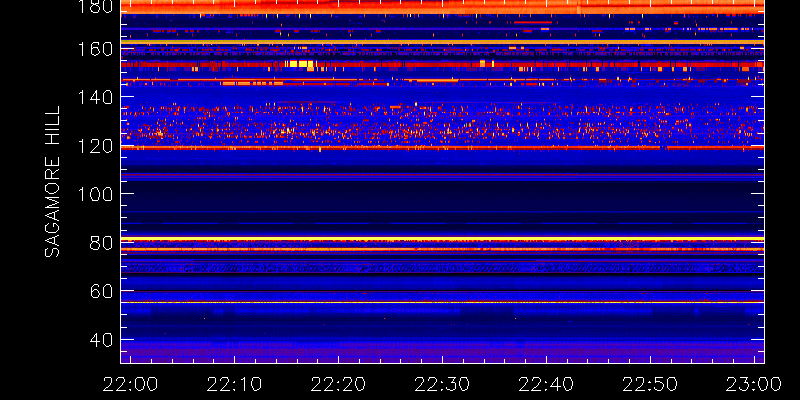Click the 100 frequency axis label
This screenshot has width=800, height=400.
(x=96, y=194)
